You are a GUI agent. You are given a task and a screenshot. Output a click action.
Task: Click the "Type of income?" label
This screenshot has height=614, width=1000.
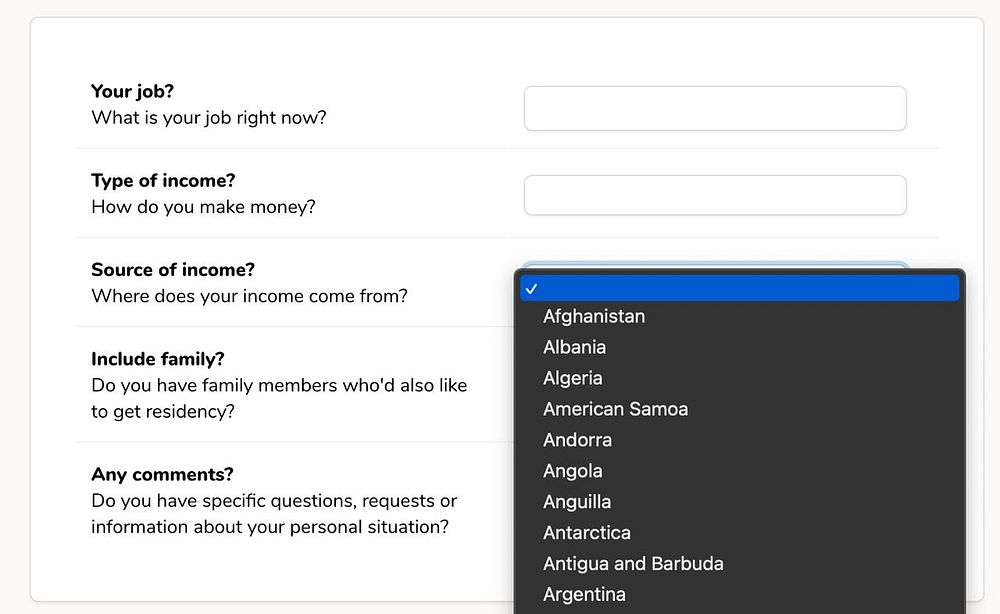pos(163,180)
